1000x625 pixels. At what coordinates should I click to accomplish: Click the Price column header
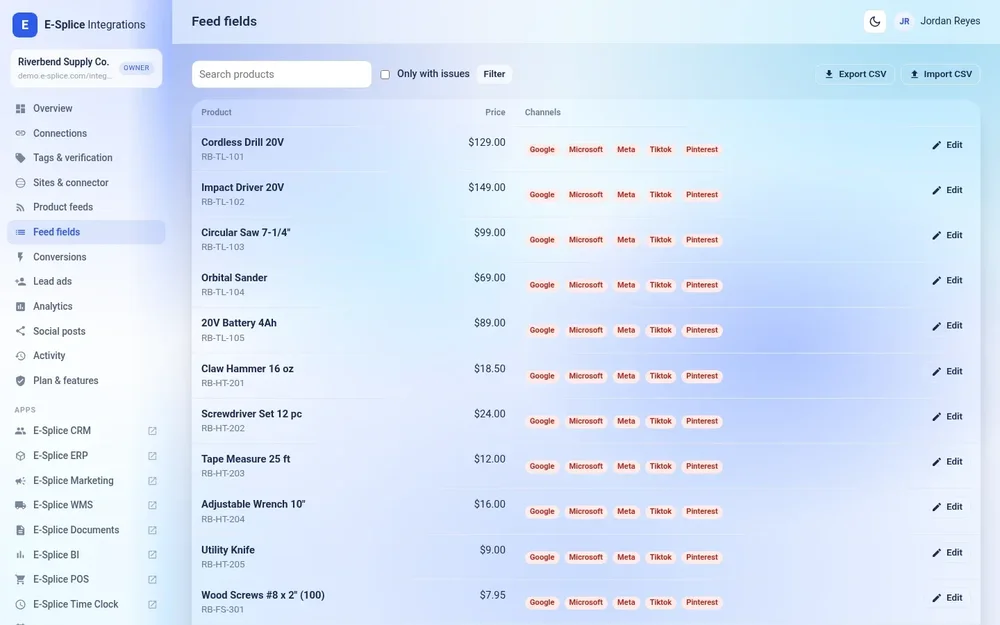click(x=495, y=112)
